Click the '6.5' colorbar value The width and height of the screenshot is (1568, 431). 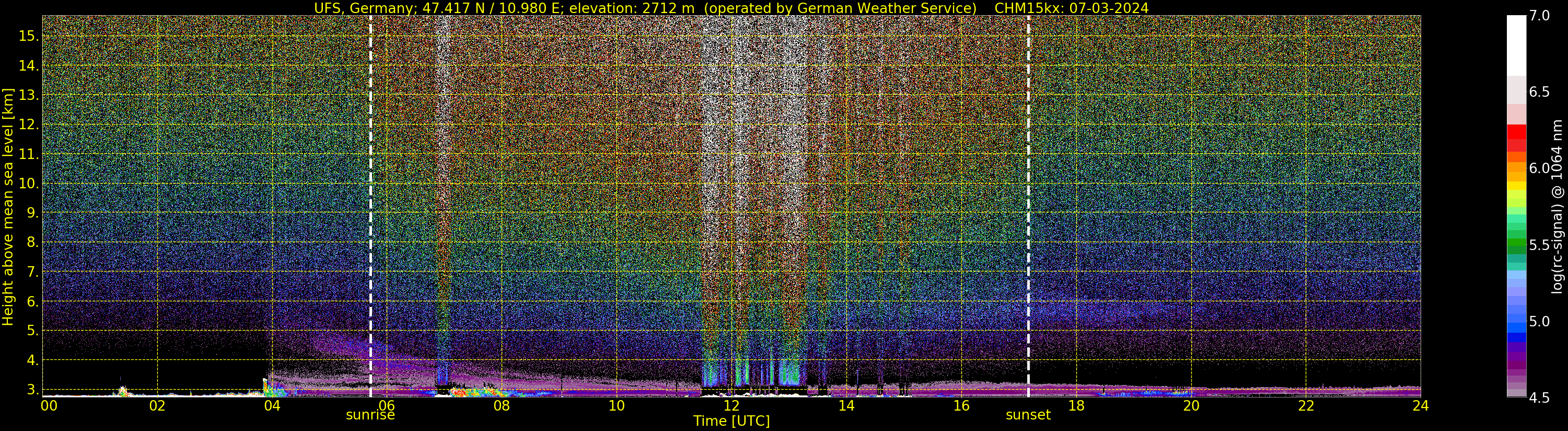coord(1539,92)
